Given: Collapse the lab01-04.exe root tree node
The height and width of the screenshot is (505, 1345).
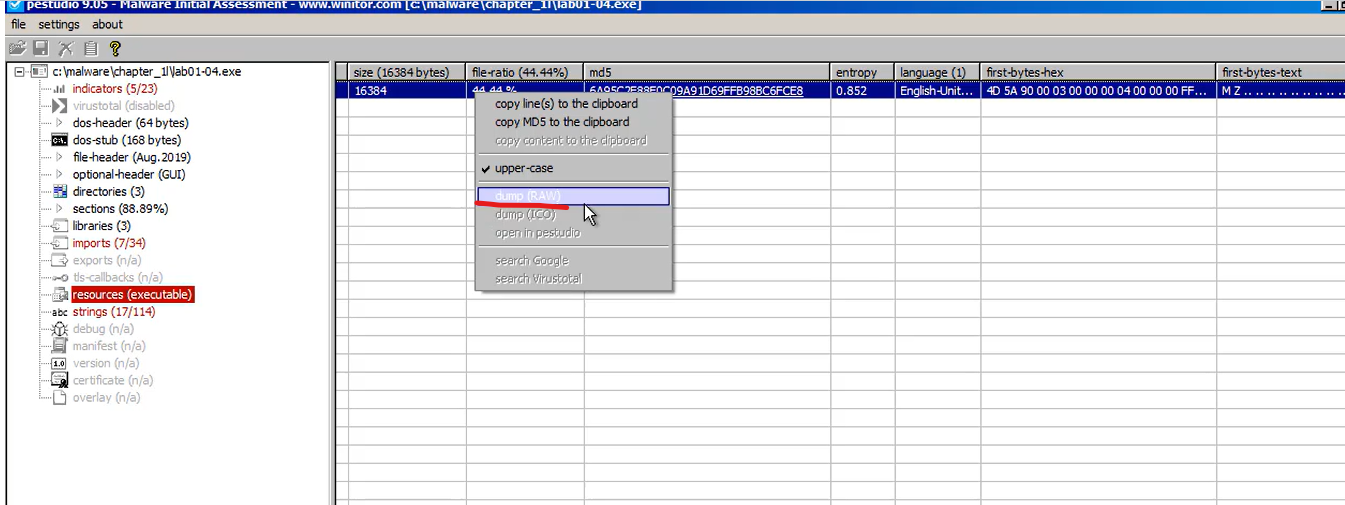Looking at the screenshot, I should click(19, 72).
